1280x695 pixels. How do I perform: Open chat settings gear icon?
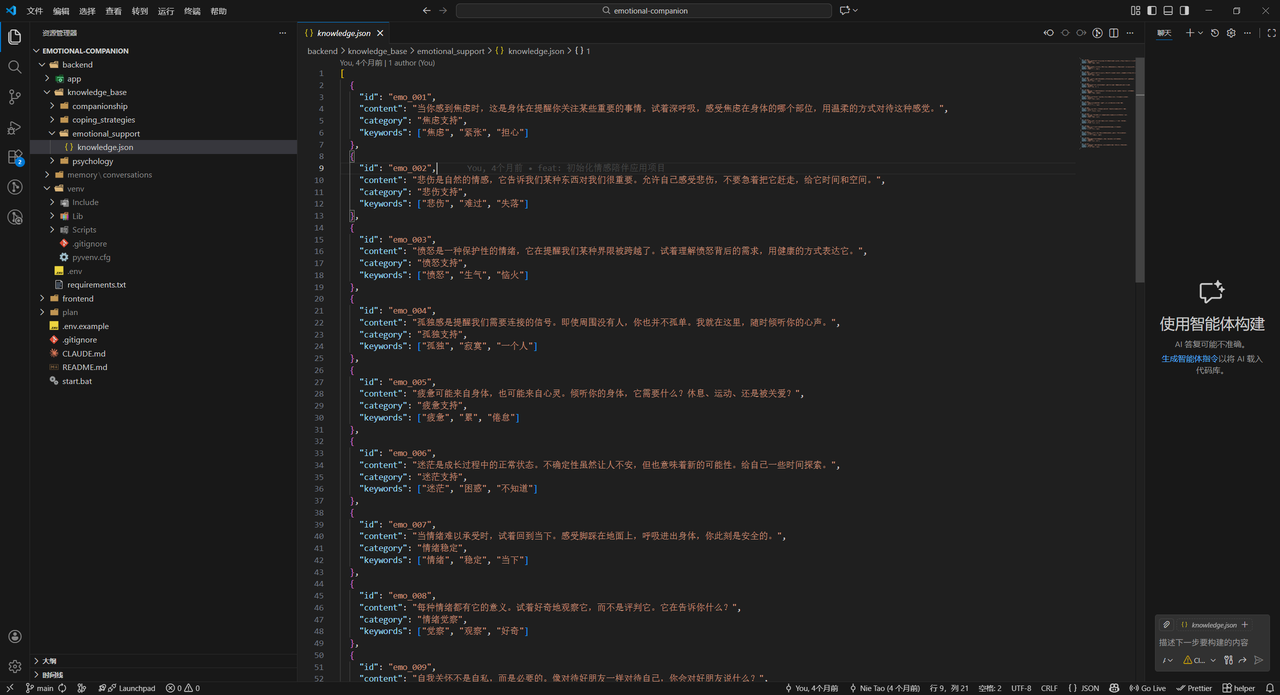point(1231,33)
